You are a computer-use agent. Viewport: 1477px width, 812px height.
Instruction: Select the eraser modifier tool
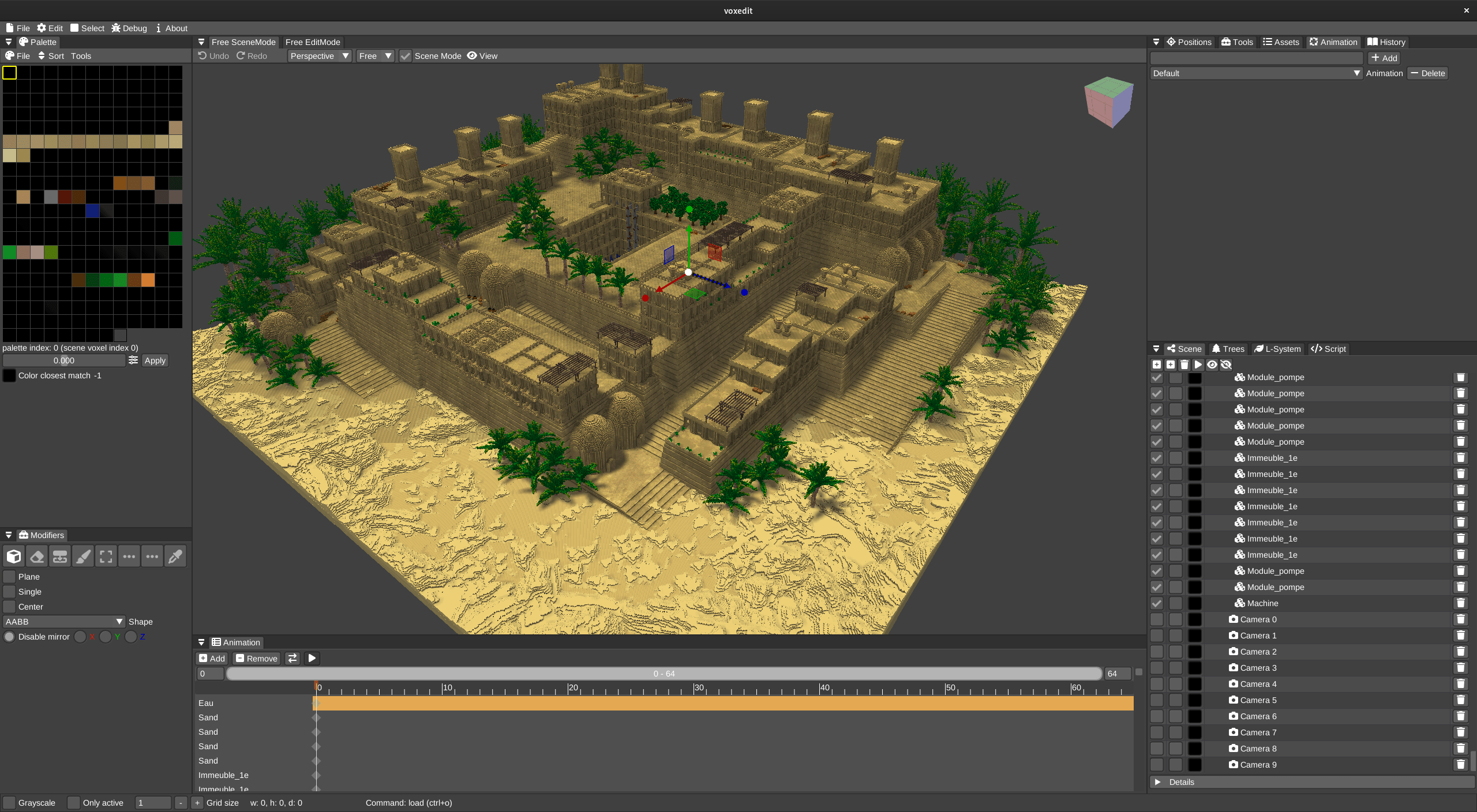(x=37, y=557)
